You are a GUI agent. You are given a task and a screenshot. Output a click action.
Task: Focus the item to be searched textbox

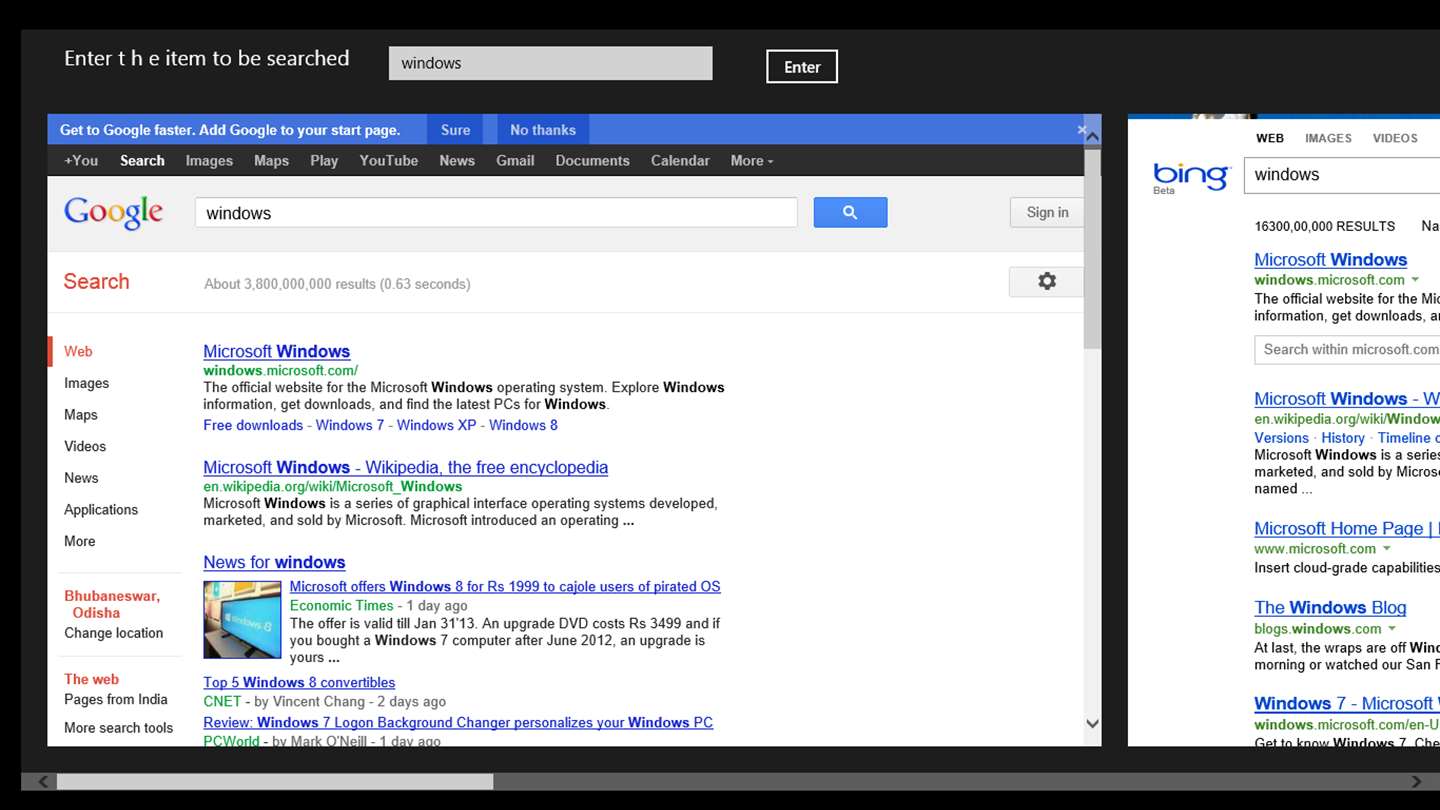point(550,63)
